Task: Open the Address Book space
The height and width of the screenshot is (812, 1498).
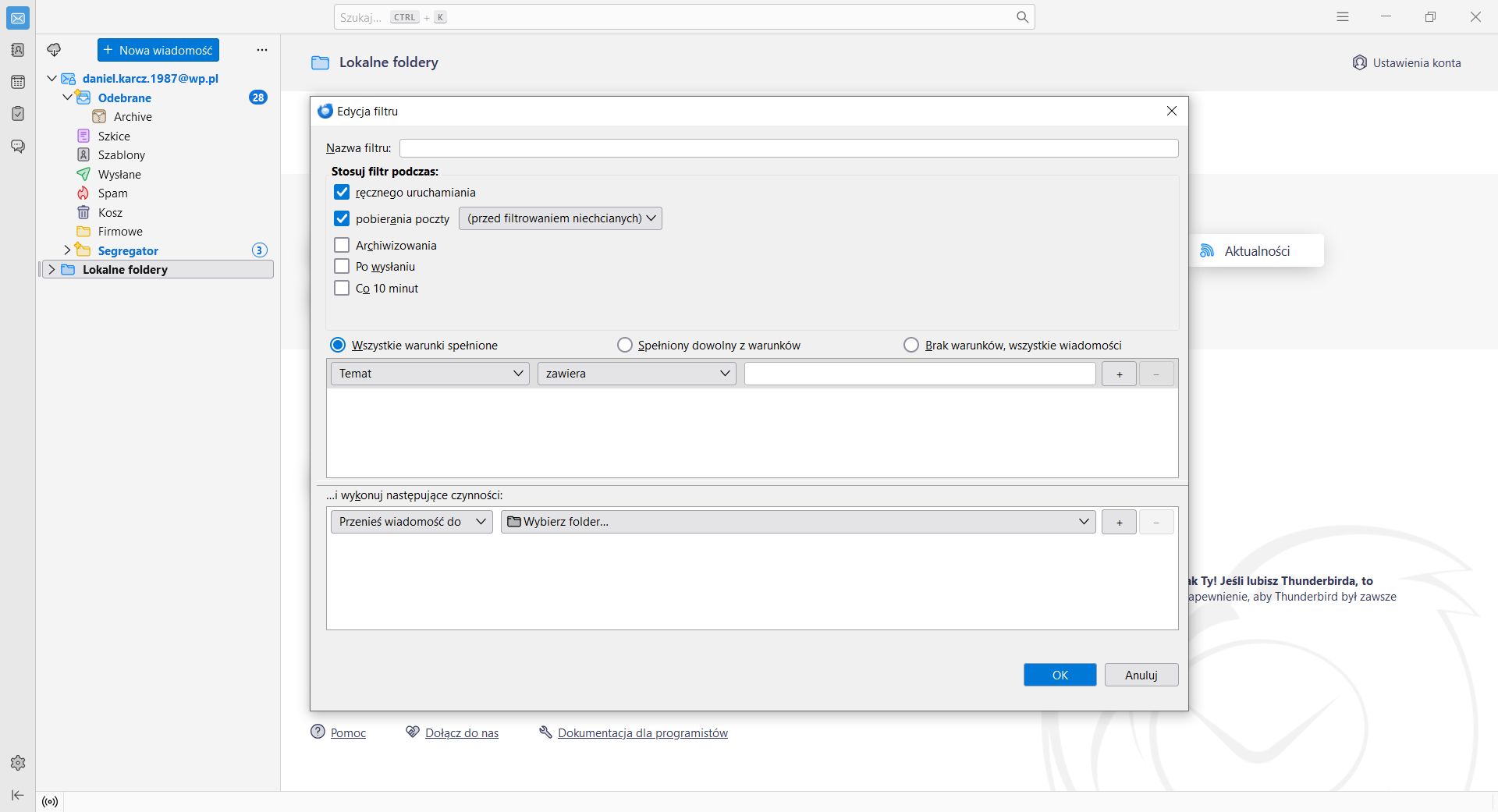Action: 18,50
